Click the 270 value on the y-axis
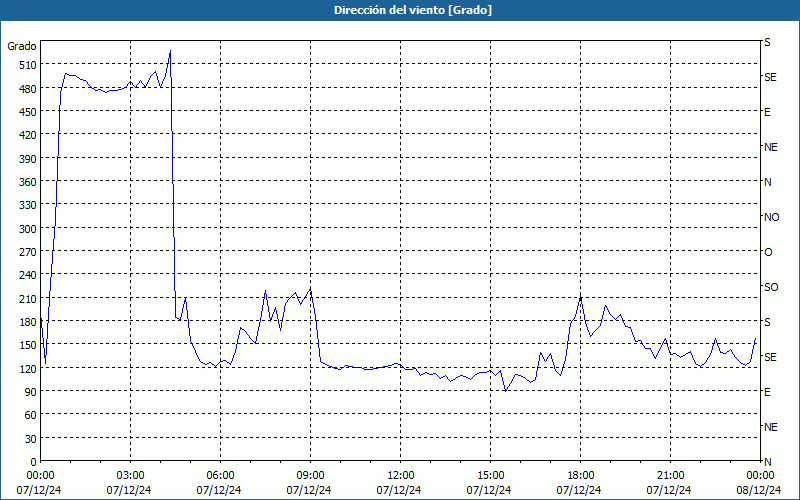The width and height of the screenshot is (800, 500). 28,252
